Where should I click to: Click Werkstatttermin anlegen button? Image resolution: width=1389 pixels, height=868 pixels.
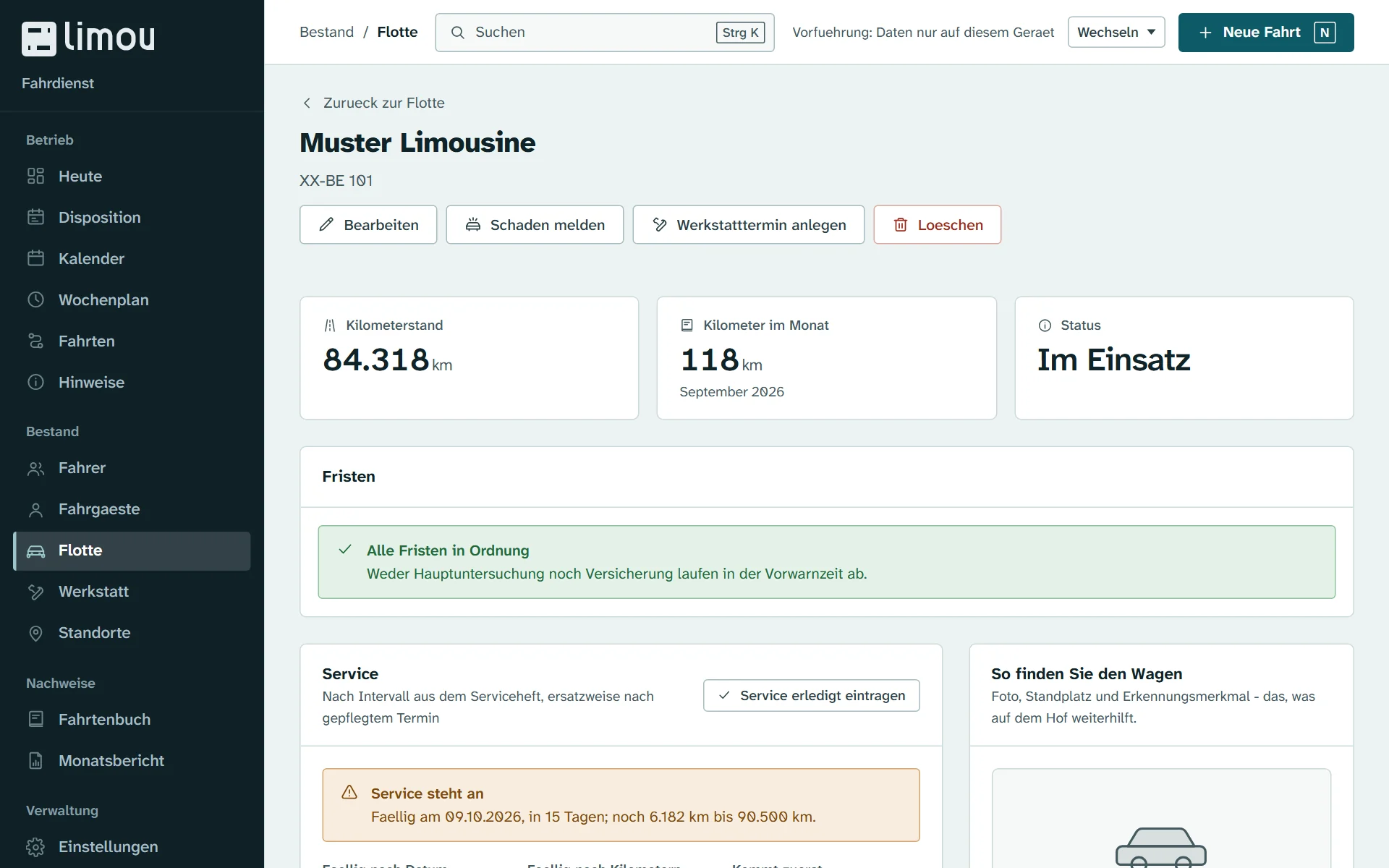pos(748,225)
